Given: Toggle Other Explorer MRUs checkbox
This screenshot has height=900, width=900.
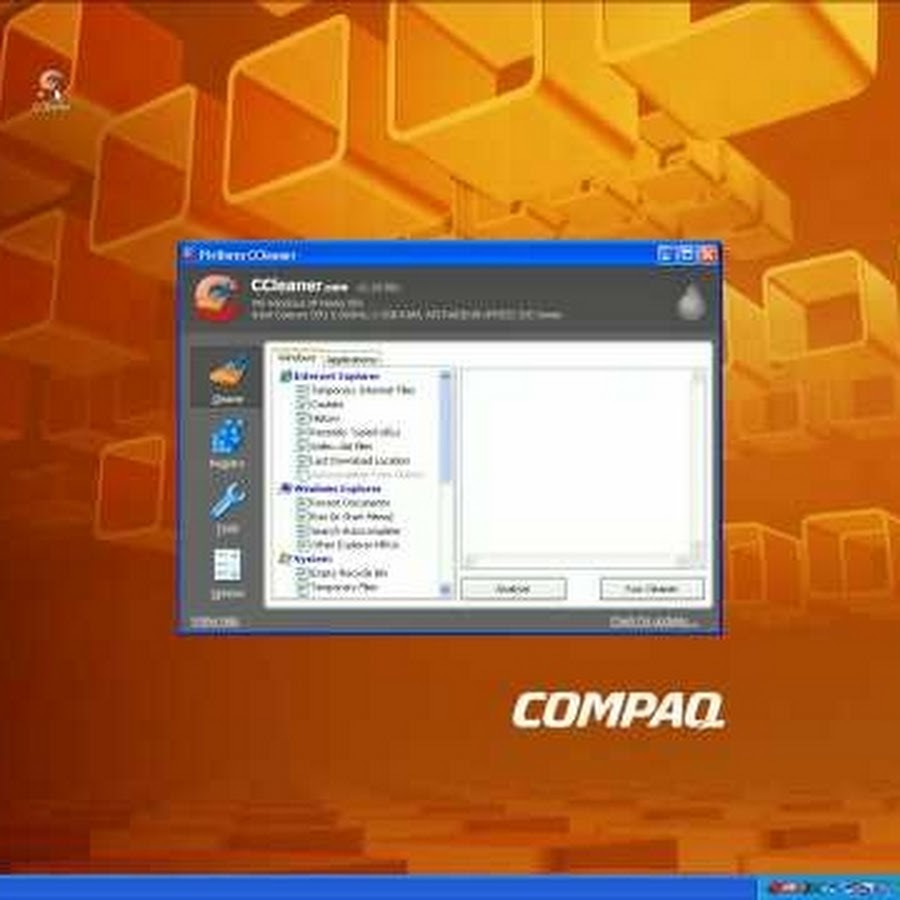Looking at the screenshot, I should tap(303, 545).
